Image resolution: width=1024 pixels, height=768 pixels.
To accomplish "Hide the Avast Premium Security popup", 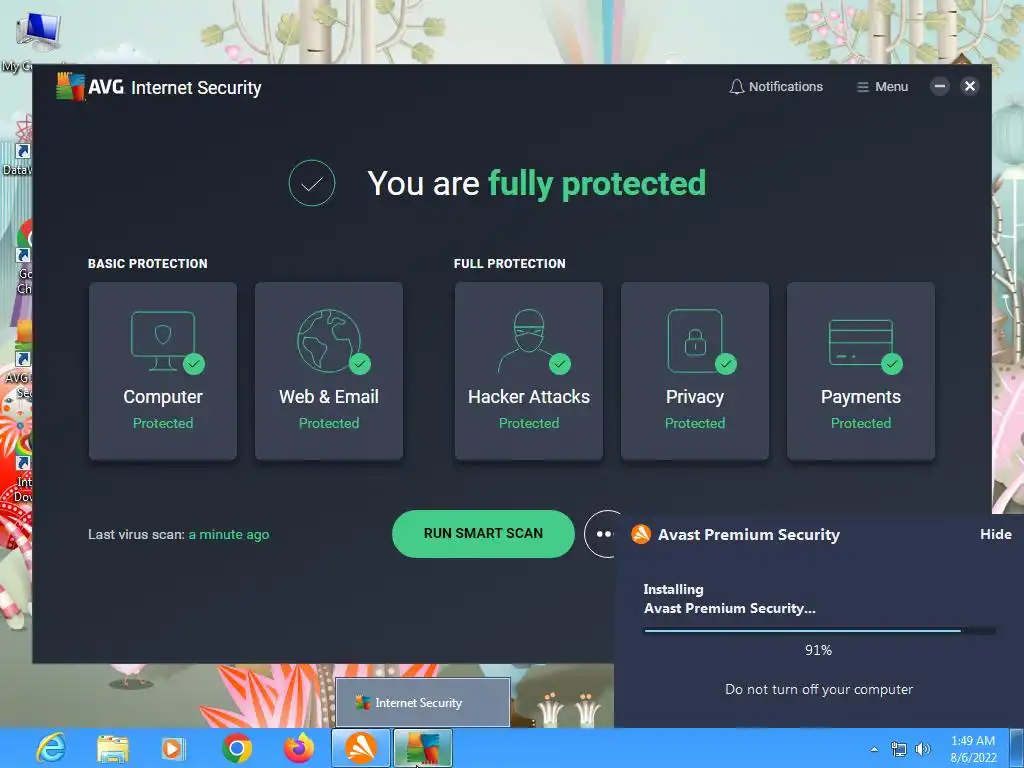I will (x=995, y=534).
